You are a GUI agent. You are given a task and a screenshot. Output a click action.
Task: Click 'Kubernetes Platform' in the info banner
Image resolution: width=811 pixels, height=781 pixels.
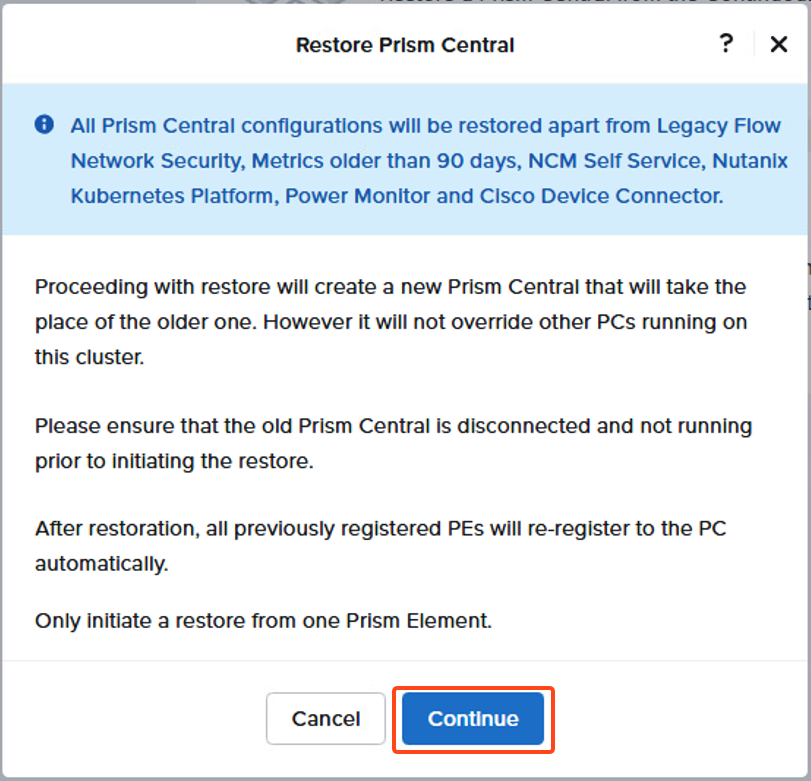coord(171,196)
